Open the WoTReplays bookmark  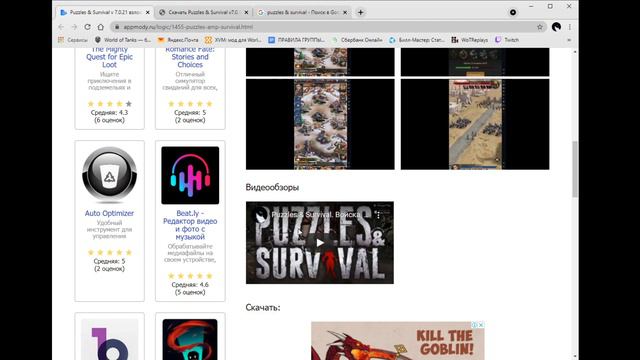[x=469, y=40]
